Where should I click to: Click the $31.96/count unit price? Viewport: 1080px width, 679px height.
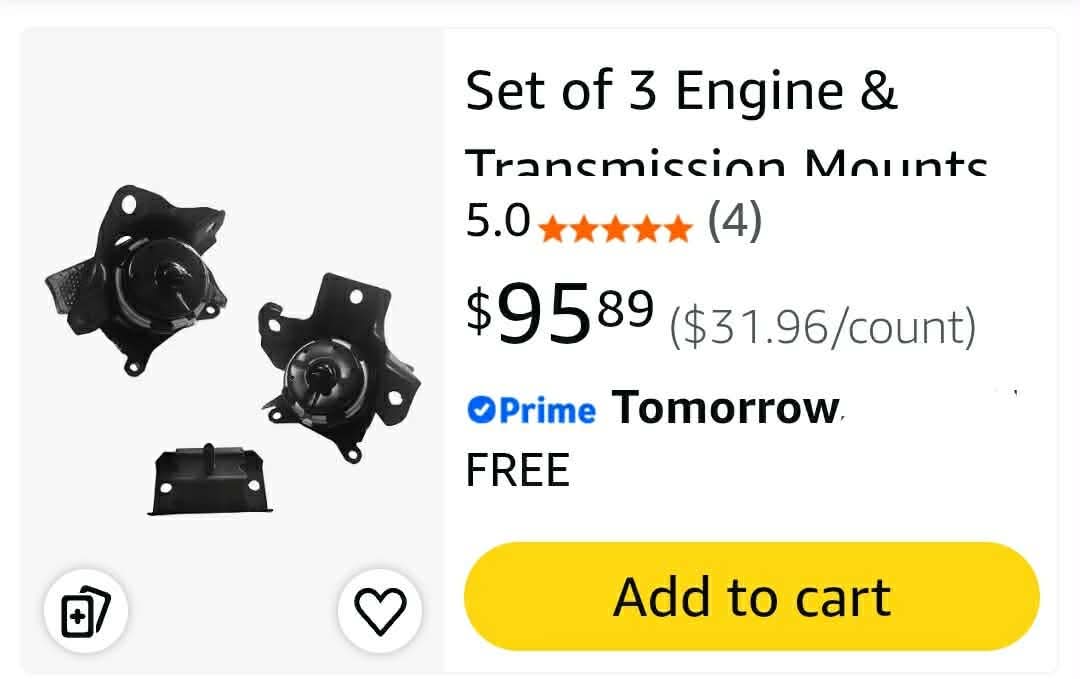tap(823, 327)
